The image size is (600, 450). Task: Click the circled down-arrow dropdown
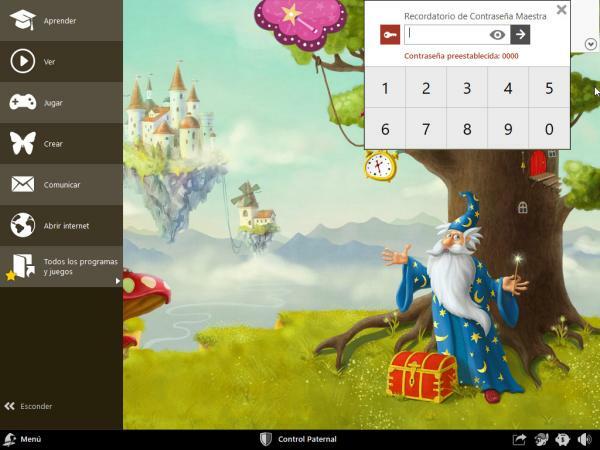(590, 44)
